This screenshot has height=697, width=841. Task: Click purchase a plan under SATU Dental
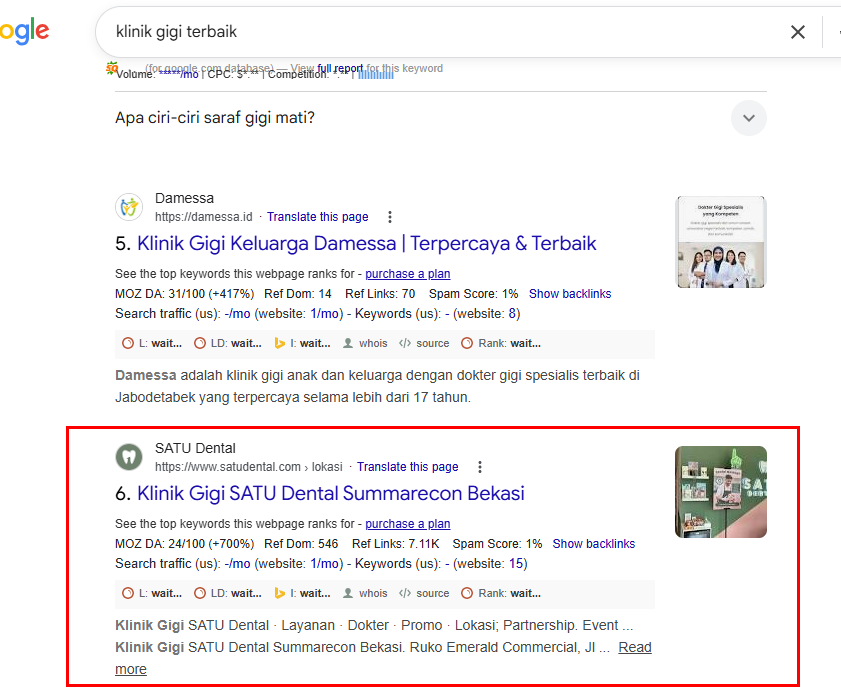(407, 524)
